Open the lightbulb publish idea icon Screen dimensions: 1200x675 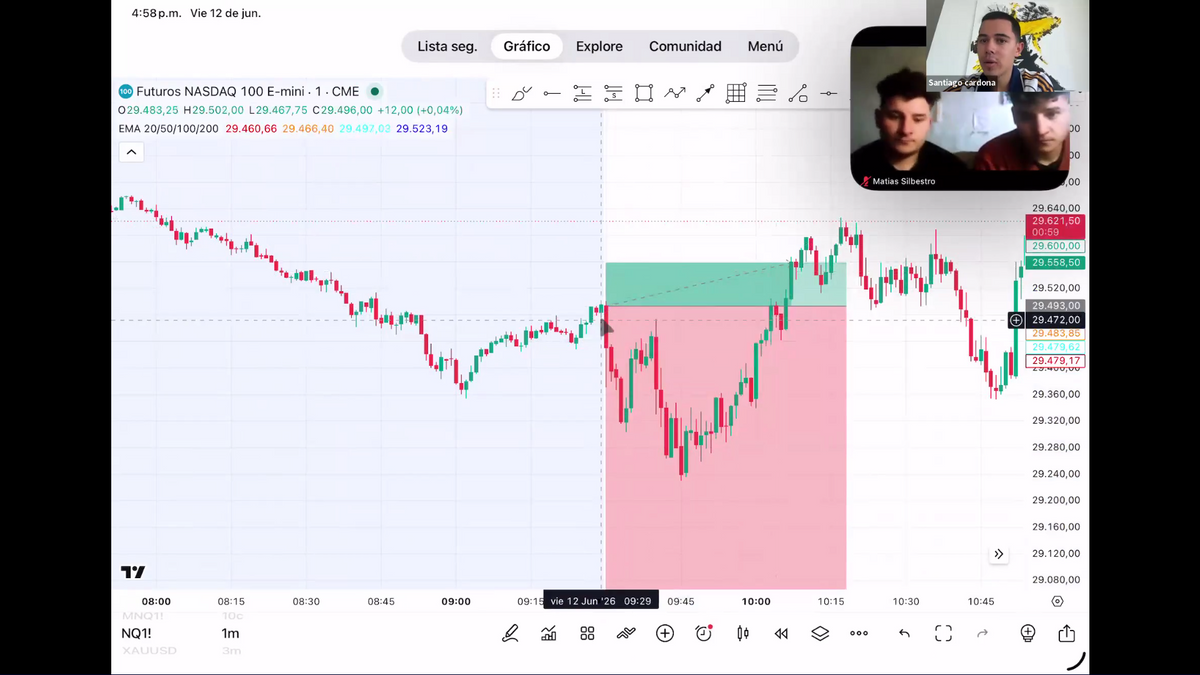(1028, 633)
